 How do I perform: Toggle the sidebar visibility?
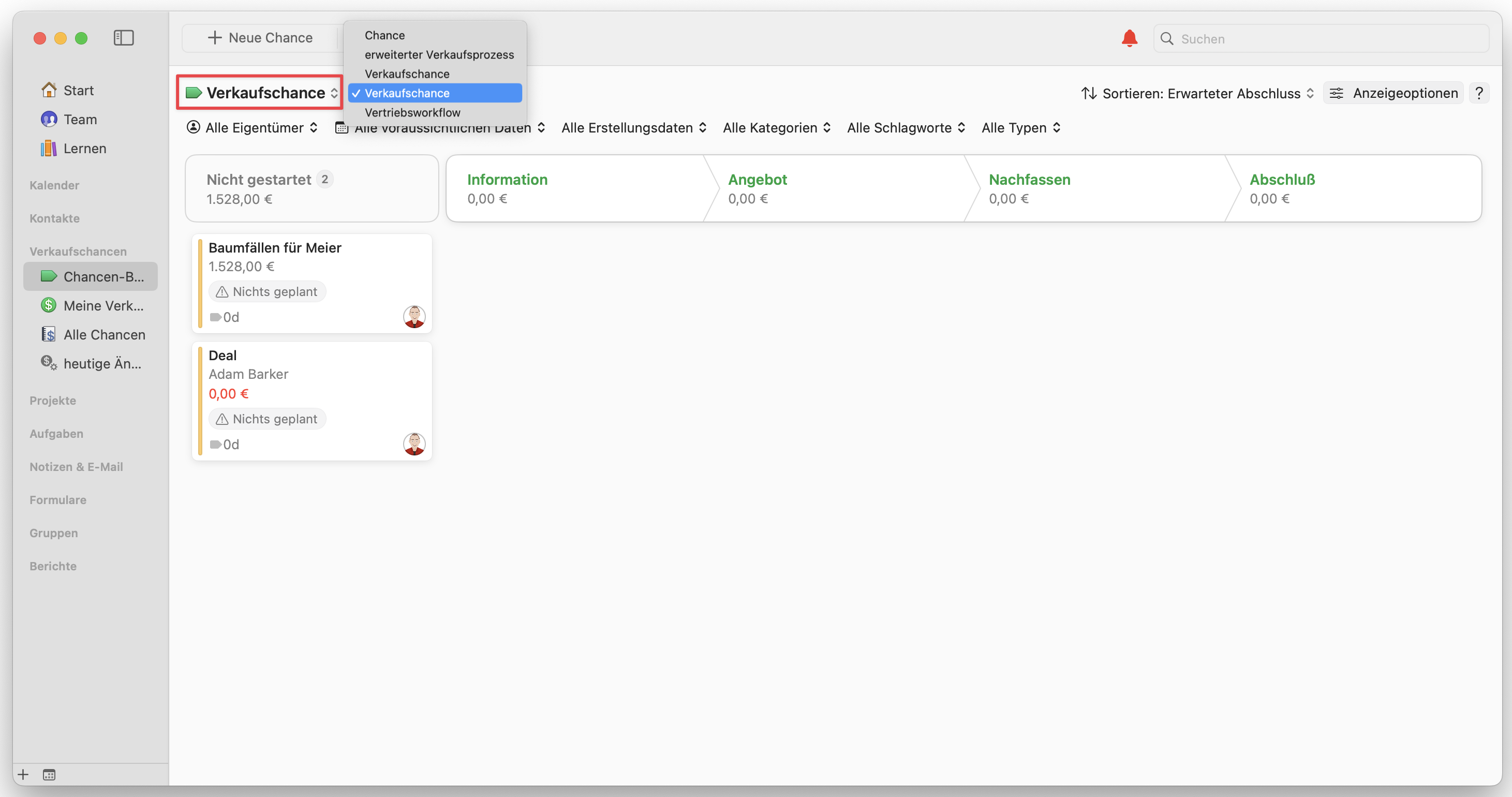tap(124, 38)
